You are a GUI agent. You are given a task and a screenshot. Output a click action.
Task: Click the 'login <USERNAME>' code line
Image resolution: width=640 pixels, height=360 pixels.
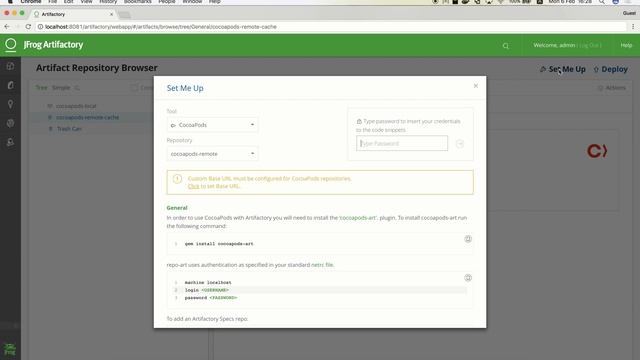207,290
